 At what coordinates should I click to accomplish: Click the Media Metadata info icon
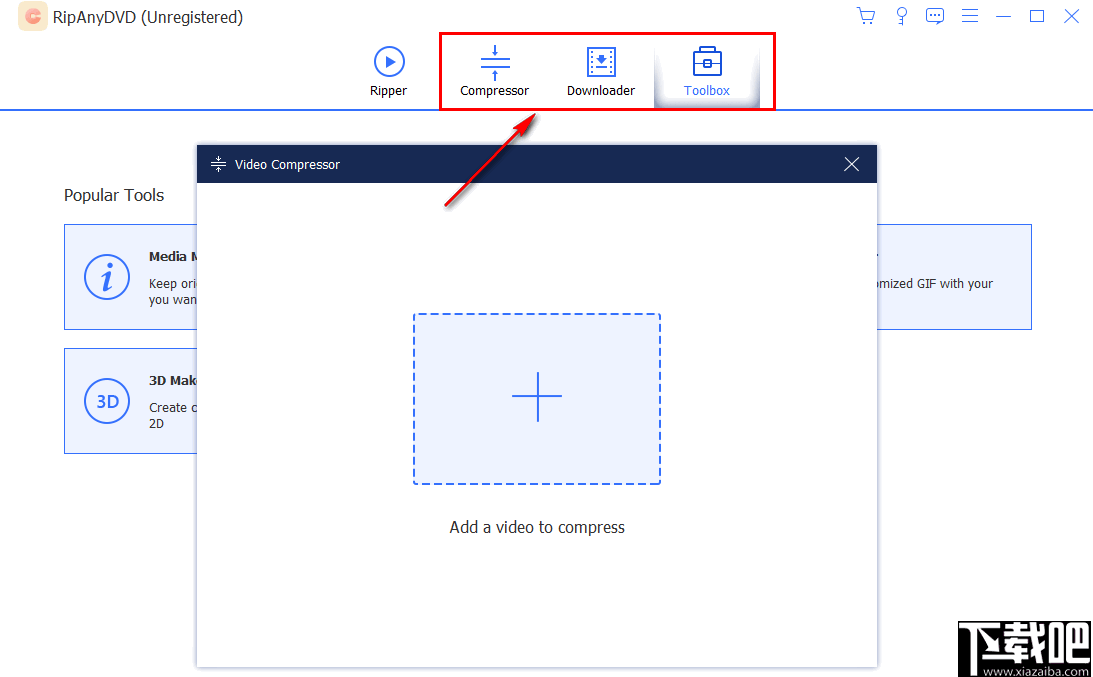pyautogui.click(x=107, y=277)
